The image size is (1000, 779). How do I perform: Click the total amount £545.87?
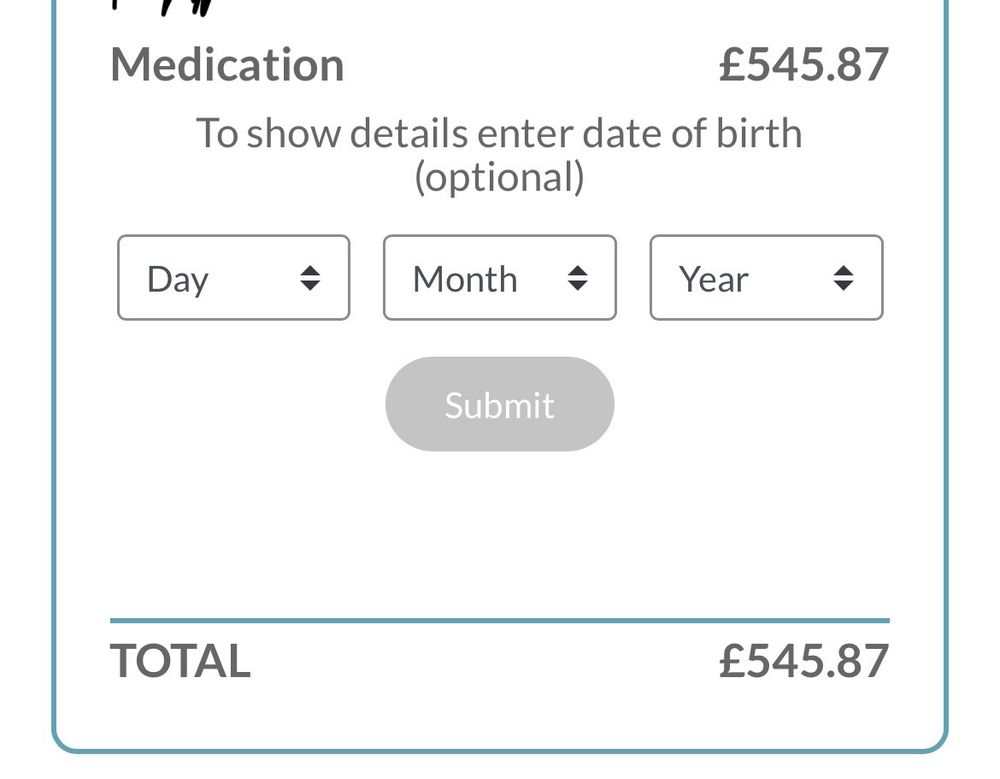803,661
